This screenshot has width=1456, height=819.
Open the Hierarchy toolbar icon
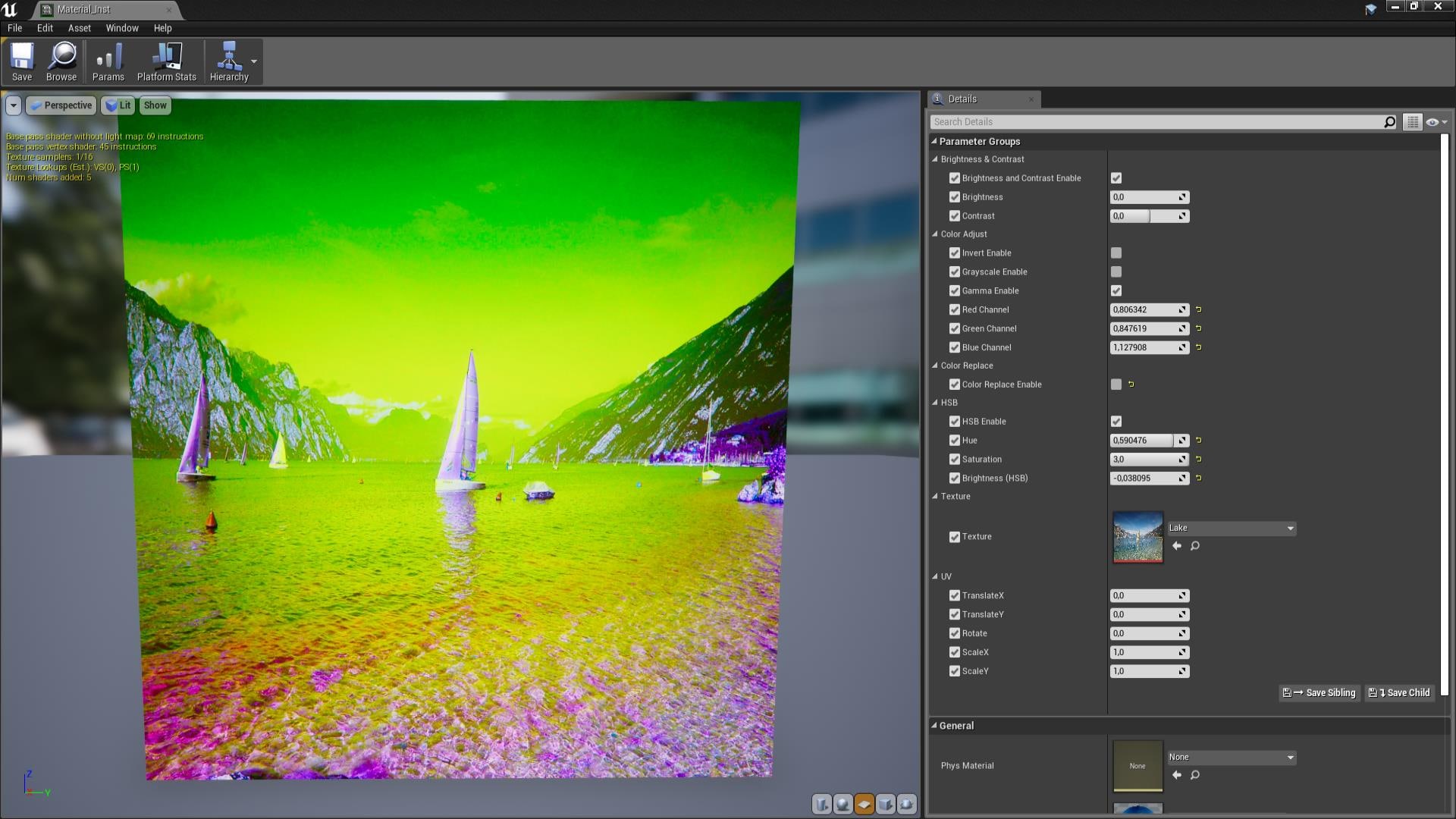click(230, 61)
